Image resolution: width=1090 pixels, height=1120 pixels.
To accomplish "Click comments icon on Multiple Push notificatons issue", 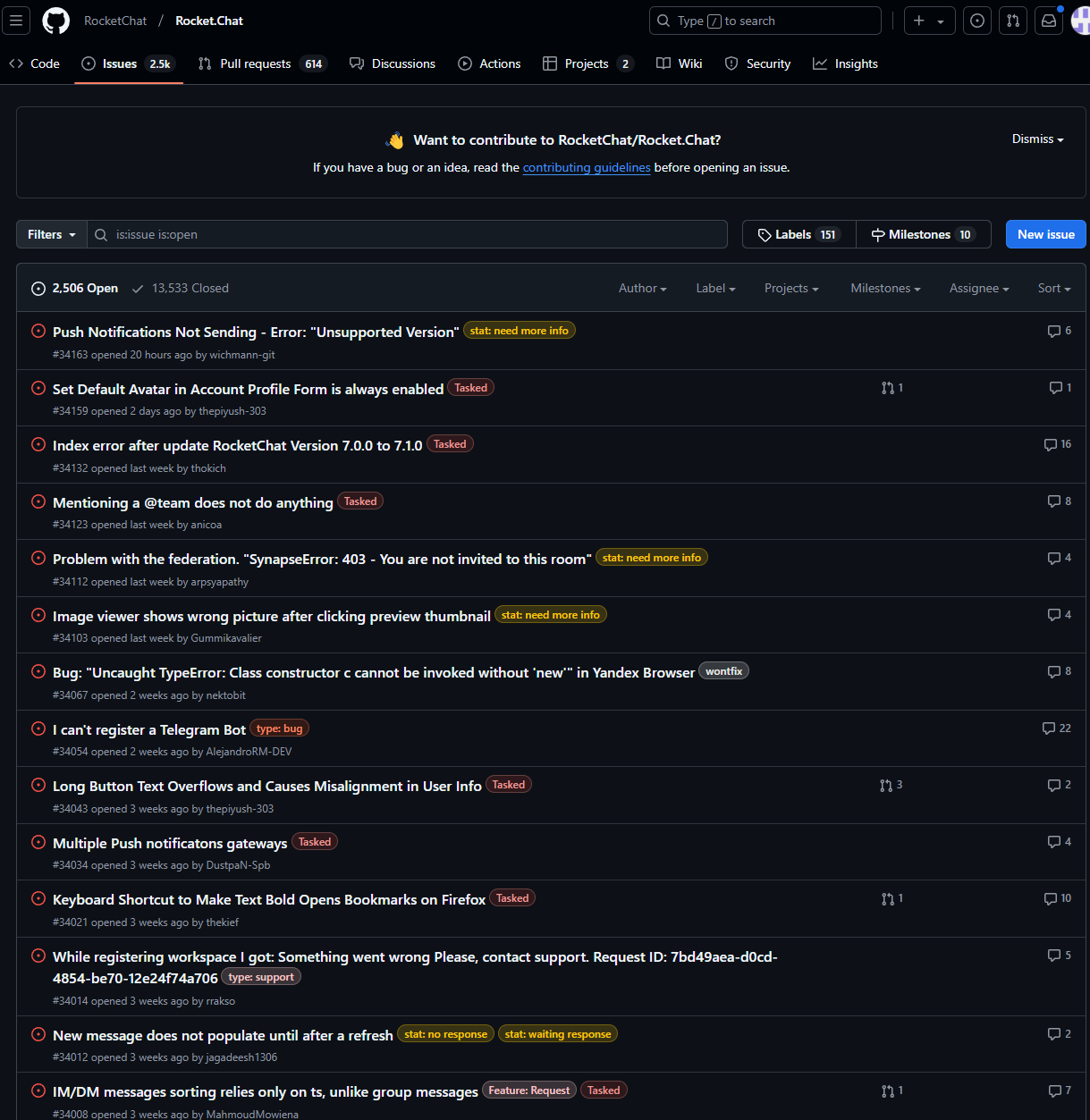I will click(x=1060, y=842).
